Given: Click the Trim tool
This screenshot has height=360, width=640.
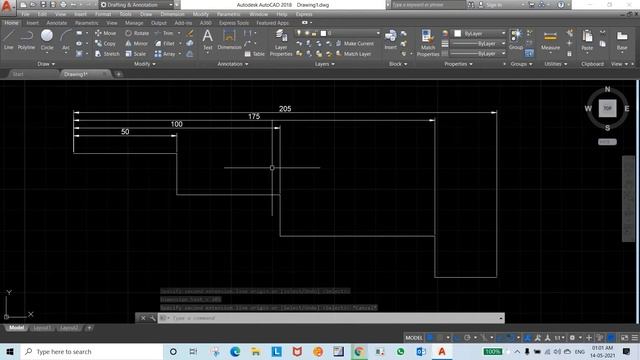Looking at the screenshot, I should click(164, 33).
